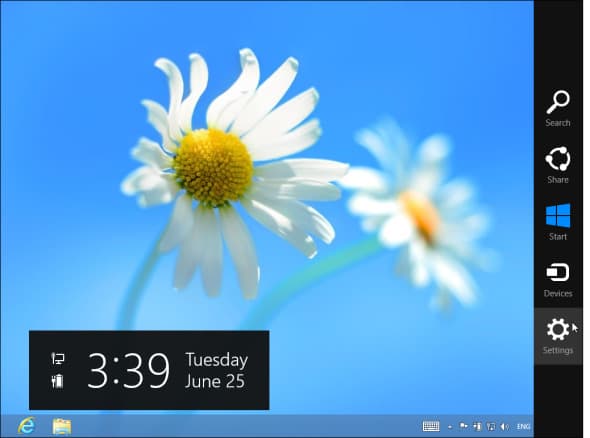Click the Devices label text
This screenshot has width=590, height=438.
click(x=558, y=294)
